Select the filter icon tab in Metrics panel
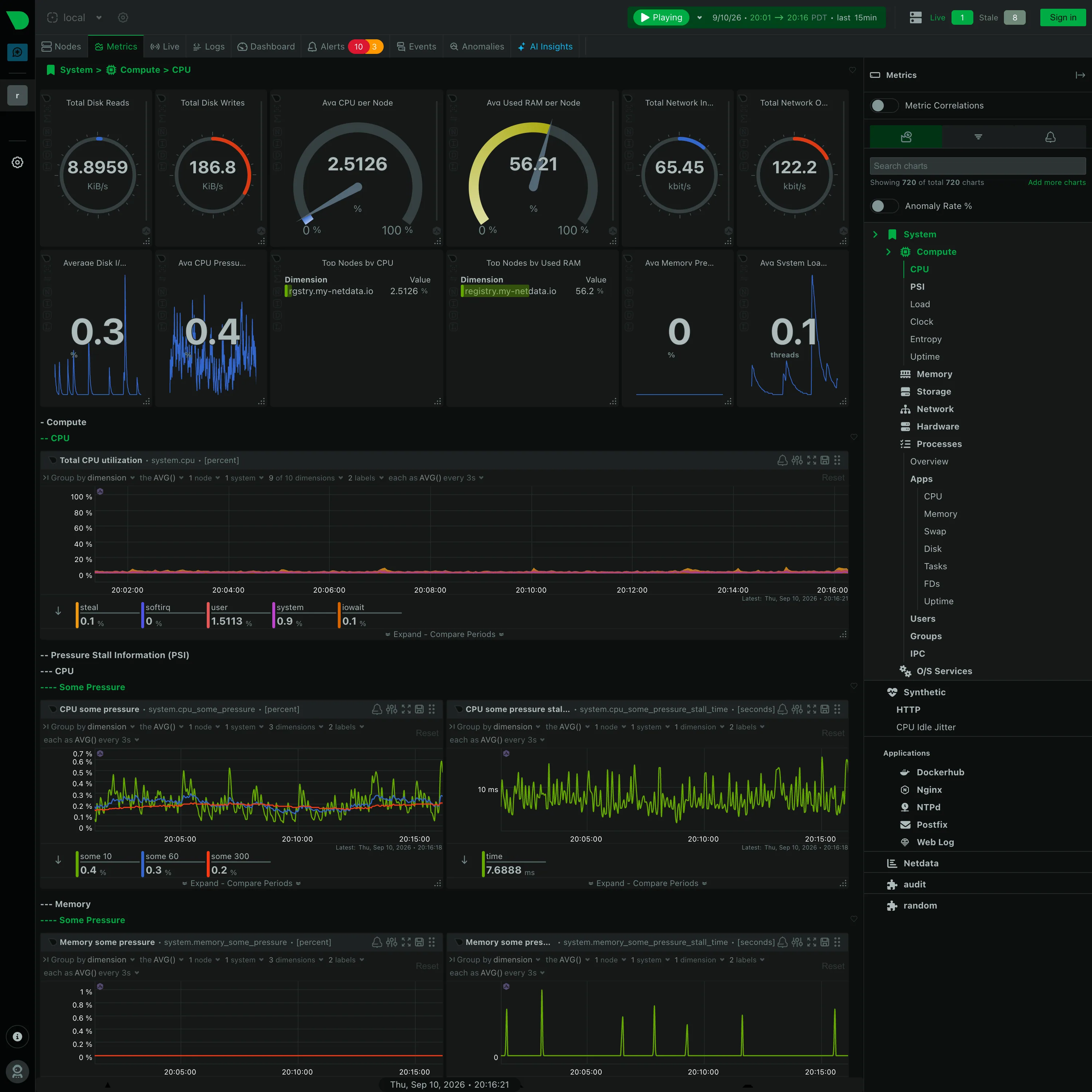Viewport: 1092px width, 1092px height. tap(978, 137)
